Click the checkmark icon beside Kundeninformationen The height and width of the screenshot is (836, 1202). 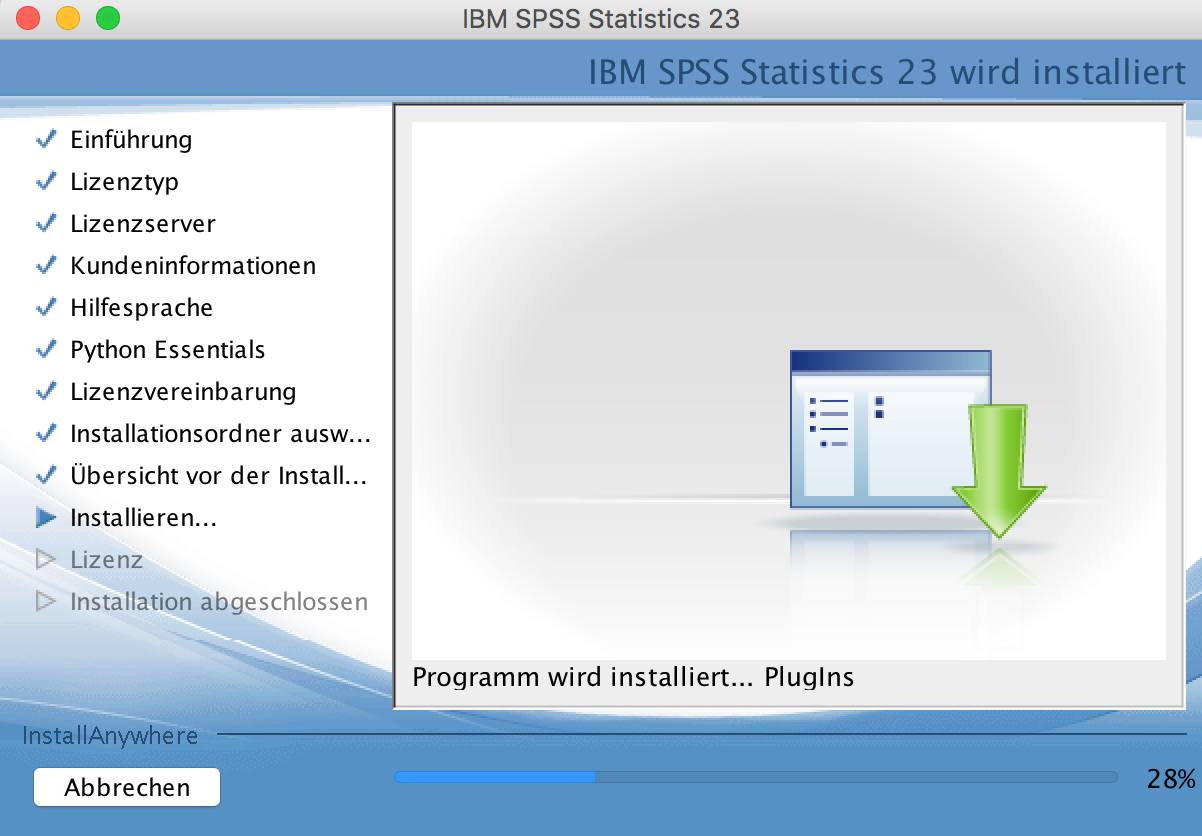(46, 266)
